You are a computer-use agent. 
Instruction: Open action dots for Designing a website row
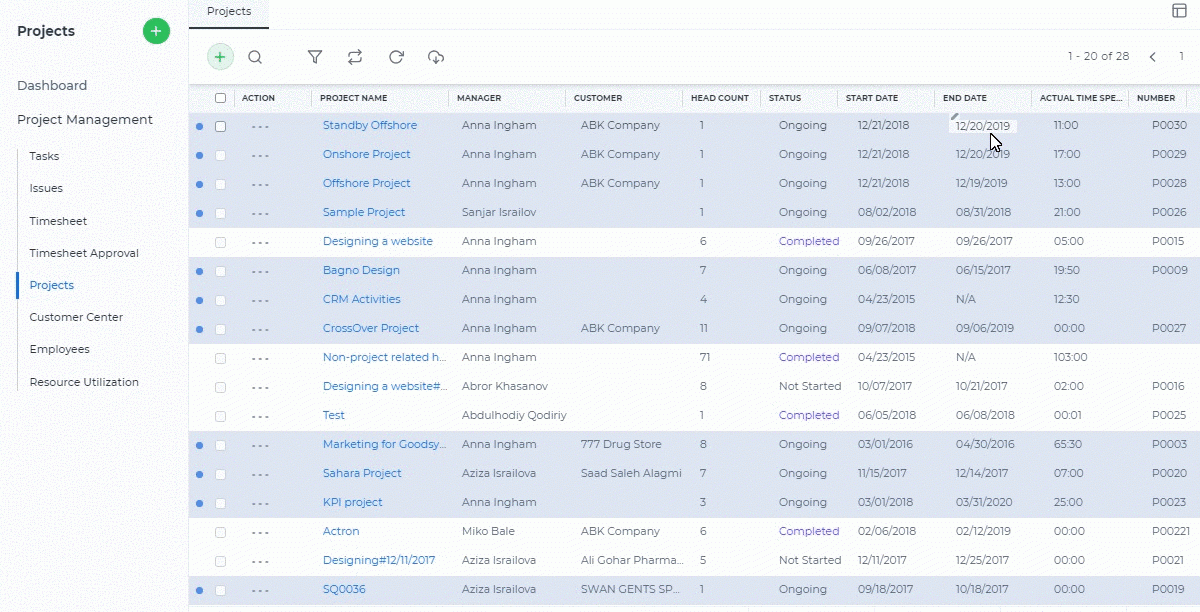(x=261, y=243)
